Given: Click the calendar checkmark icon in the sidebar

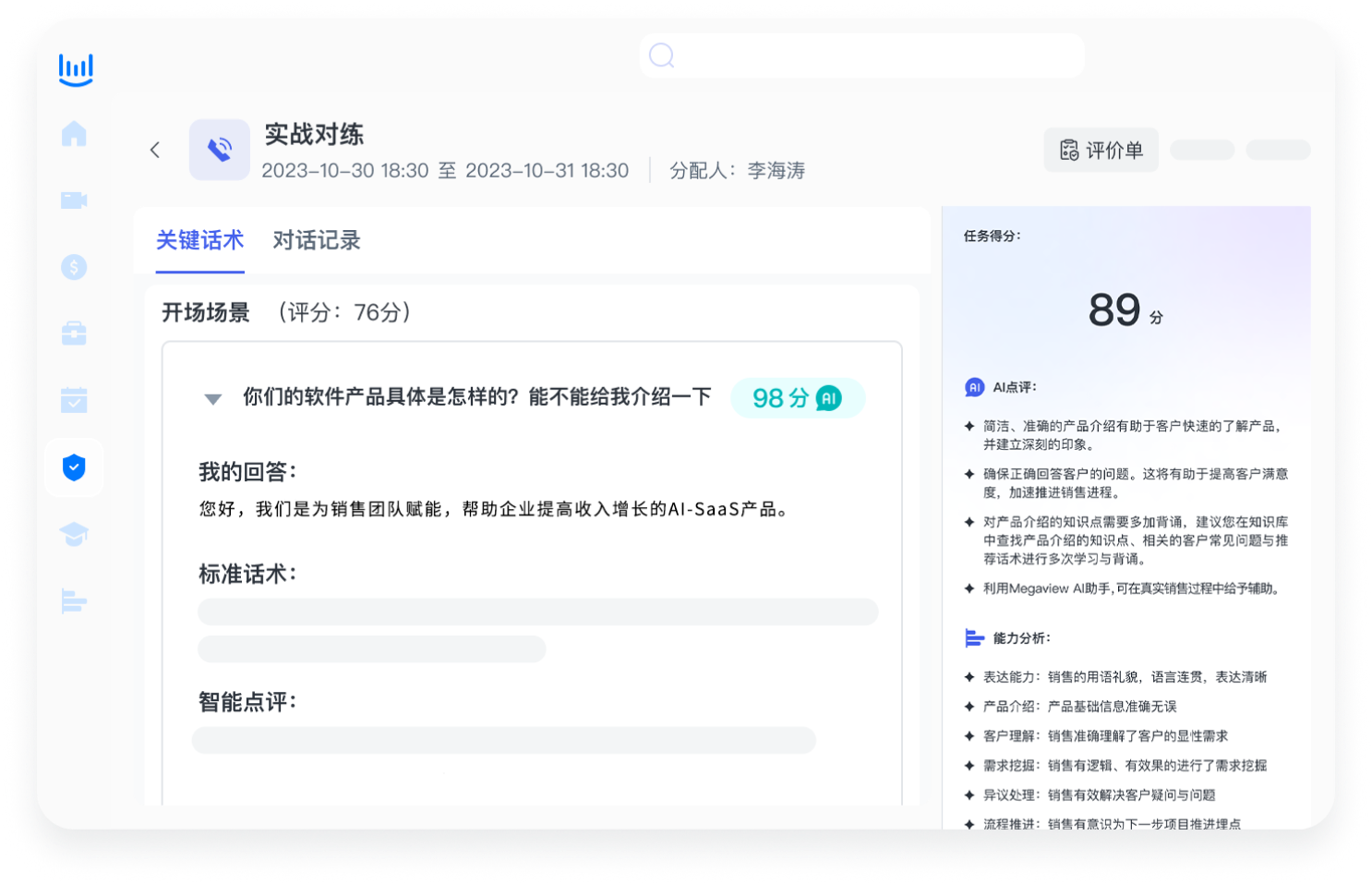Looking at the screenshot, I should [74, 400].
